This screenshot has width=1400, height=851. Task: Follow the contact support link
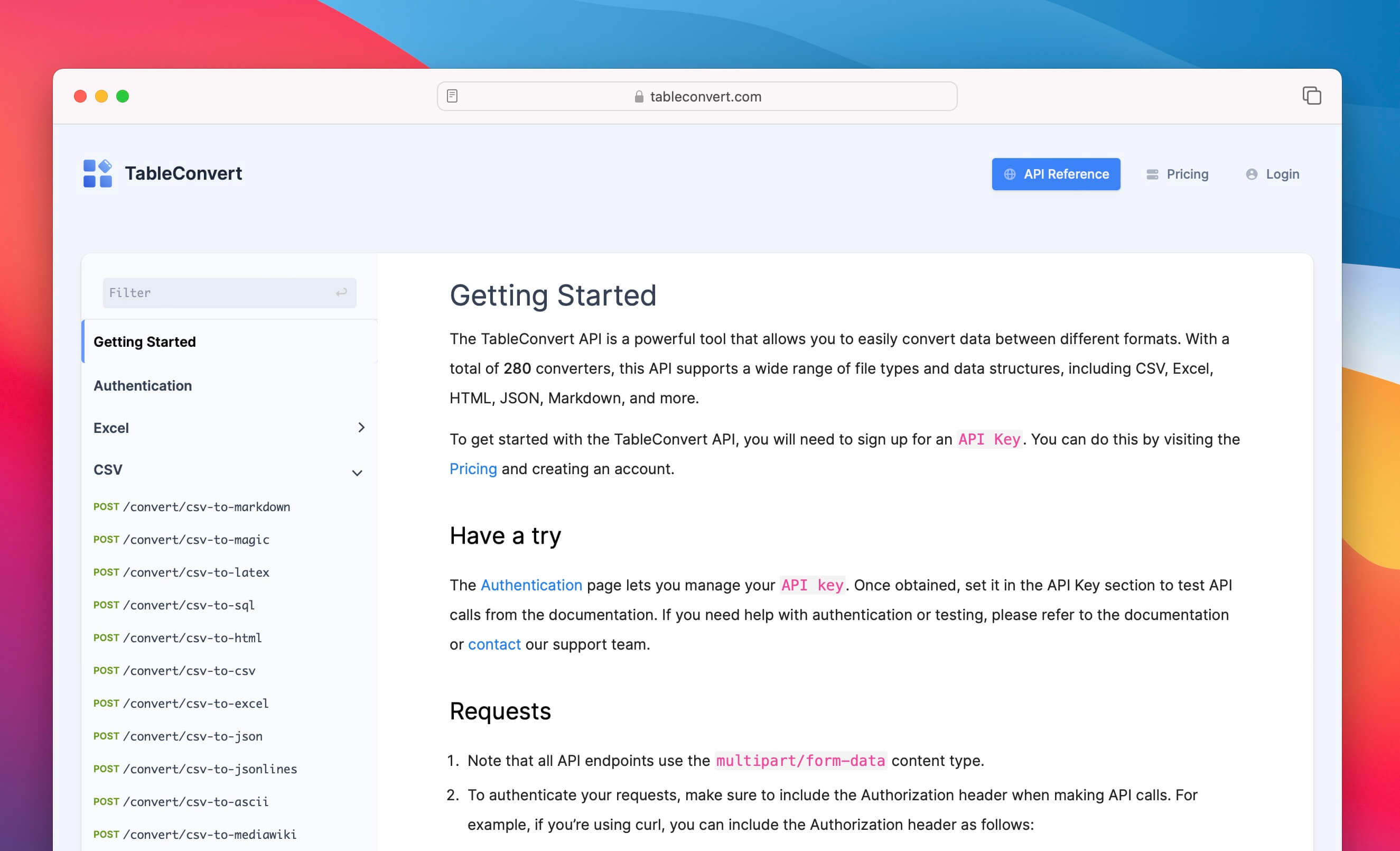coord(494,644)
